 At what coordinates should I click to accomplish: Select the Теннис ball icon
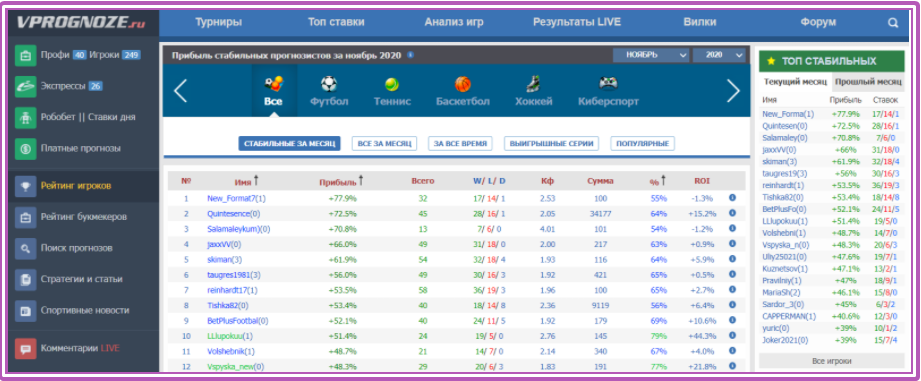pos(392,85)
